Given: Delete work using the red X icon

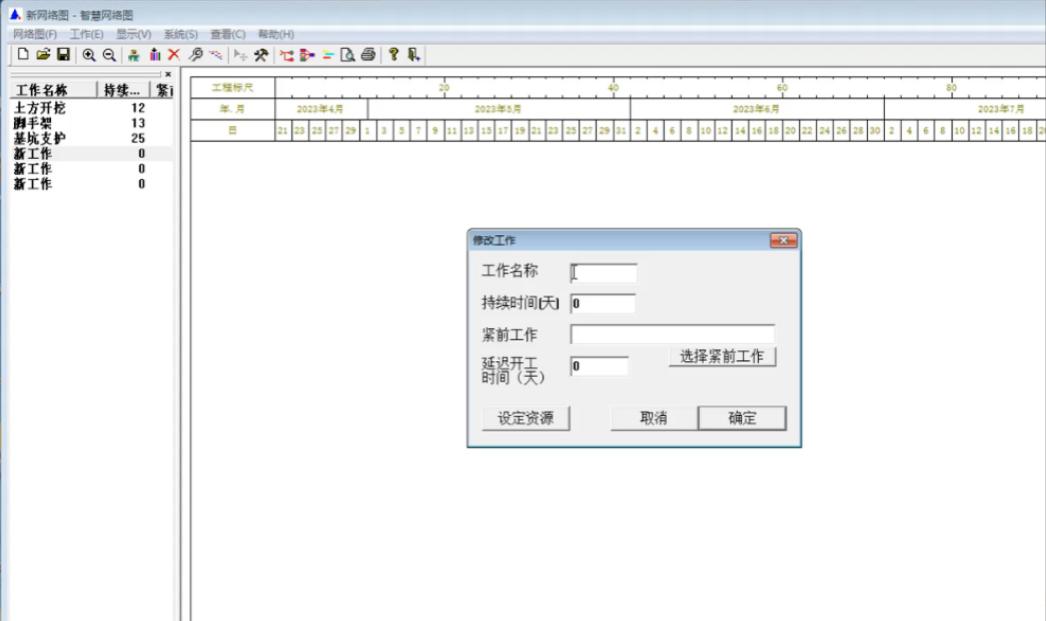Looking at the screenshot, I should point(174,55).
